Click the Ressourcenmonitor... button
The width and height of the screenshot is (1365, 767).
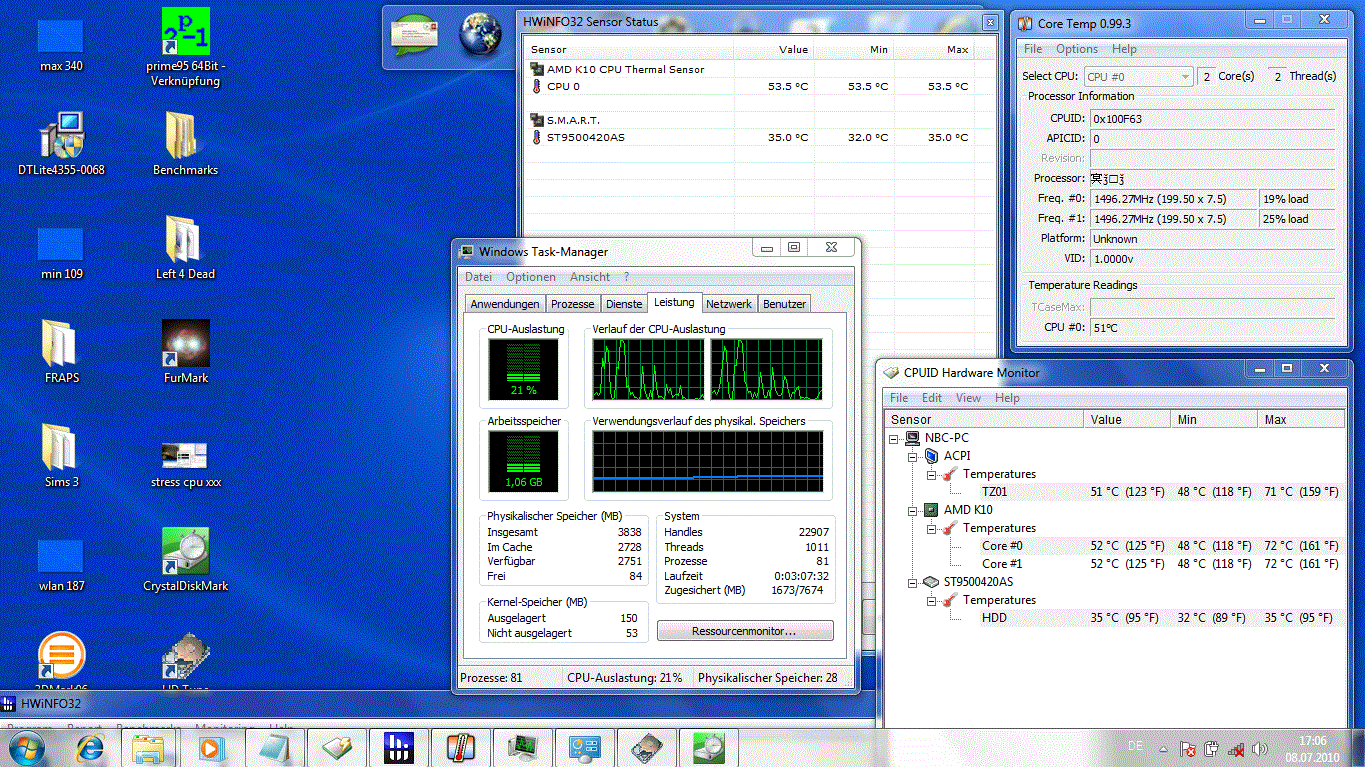(x=745, y=631)
